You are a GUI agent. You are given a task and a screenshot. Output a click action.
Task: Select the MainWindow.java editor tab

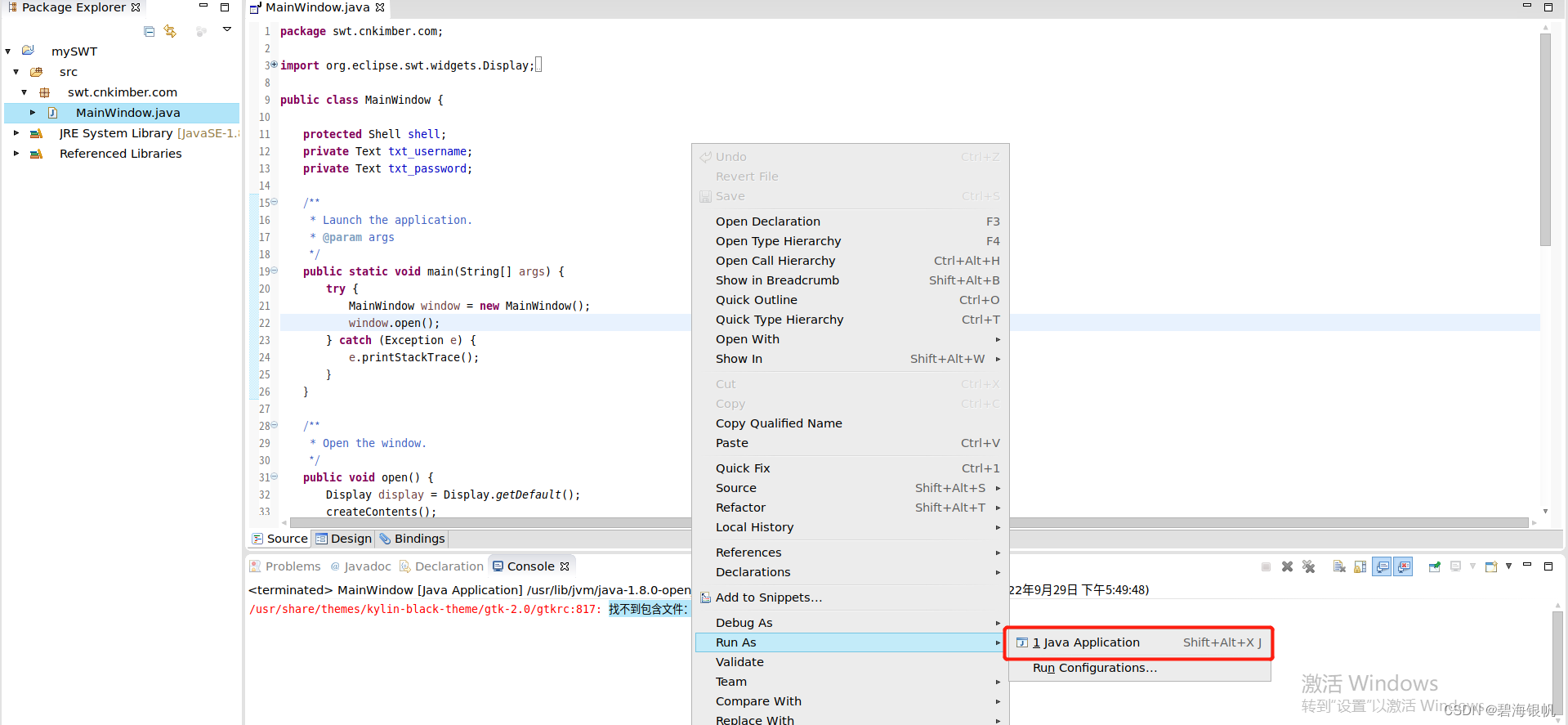point(317,7)
